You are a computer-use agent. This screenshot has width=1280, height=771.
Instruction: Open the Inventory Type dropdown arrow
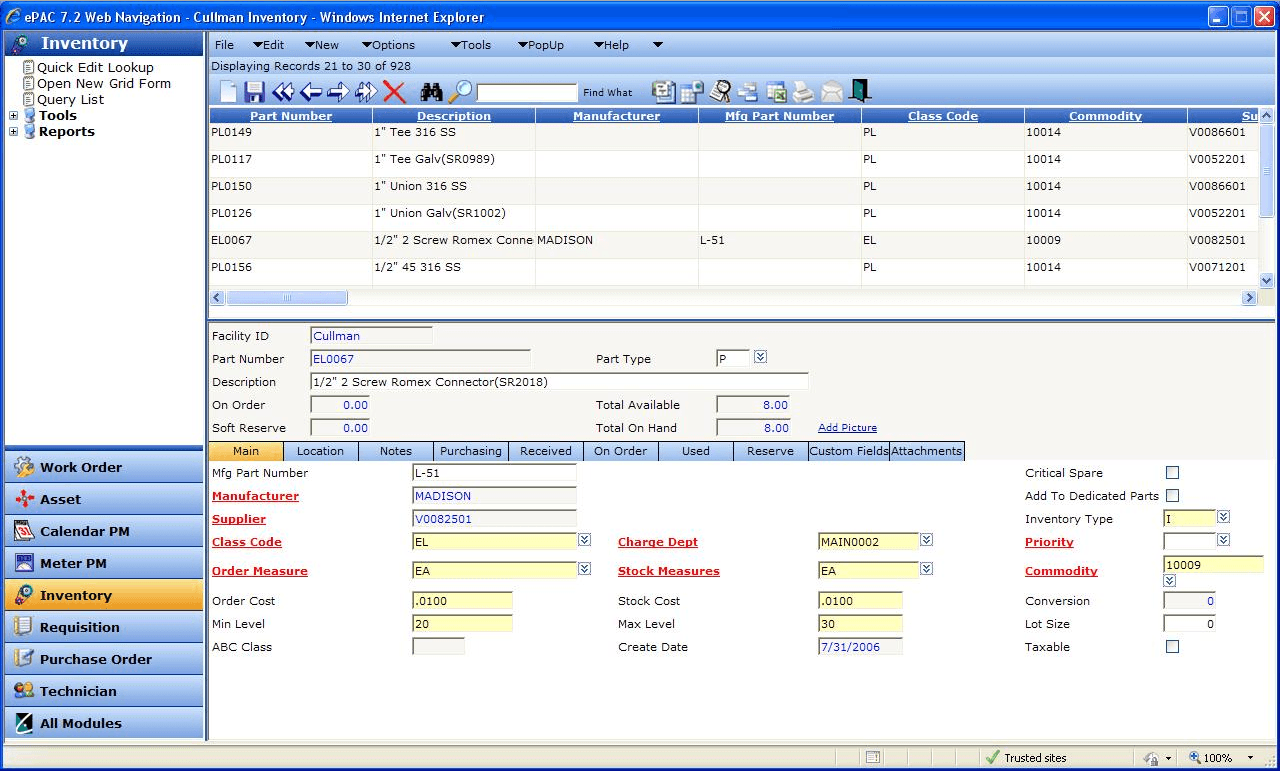pyautogui.click(x=1224, y=517)
